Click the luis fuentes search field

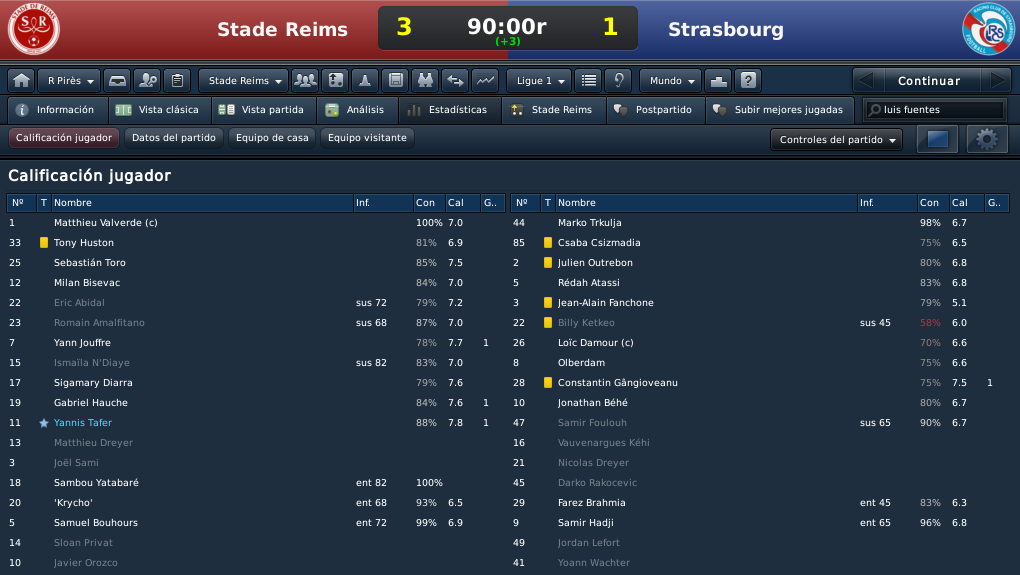click(935, 110)
